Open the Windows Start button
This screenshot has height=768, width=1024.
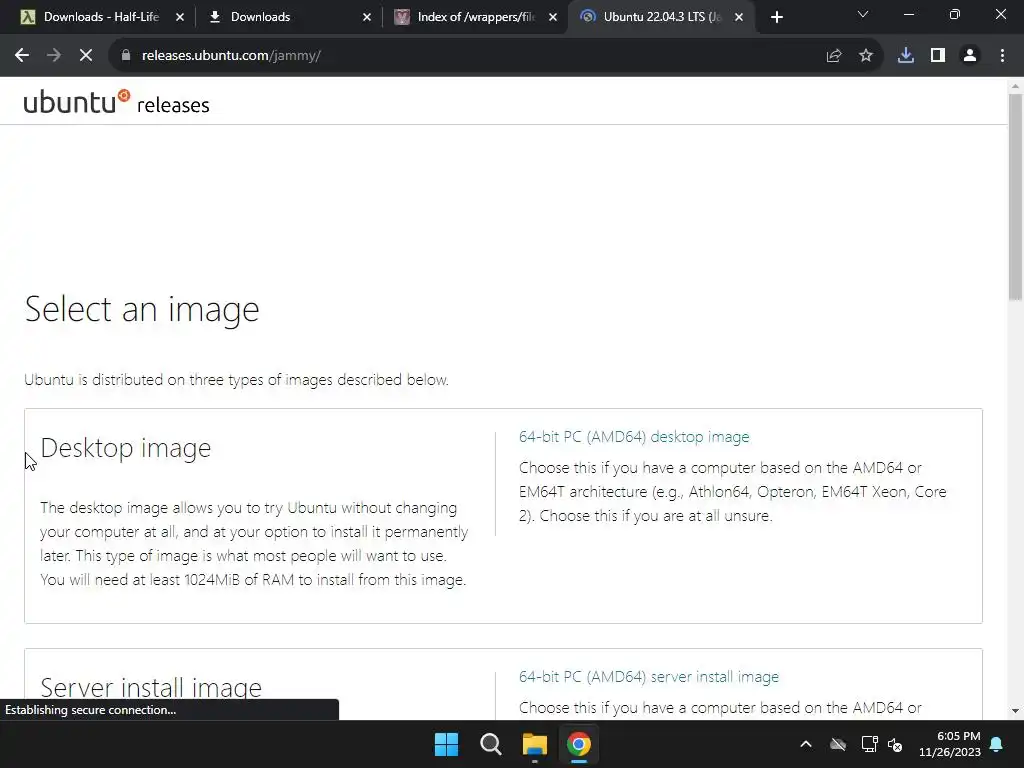(x=447, y=744)
